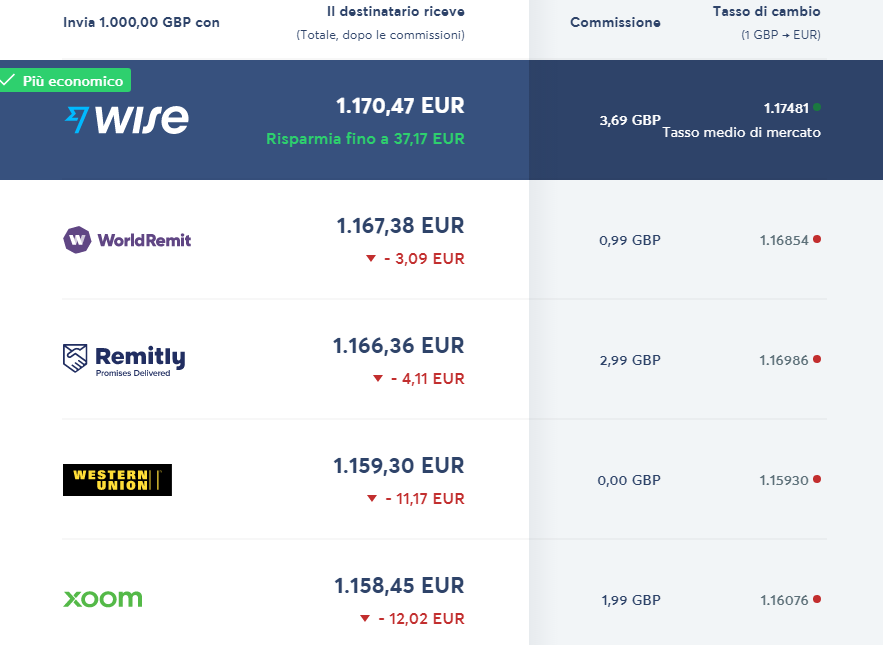Click red dot beside WorldRemit rate 1.16854

point(817,239)
